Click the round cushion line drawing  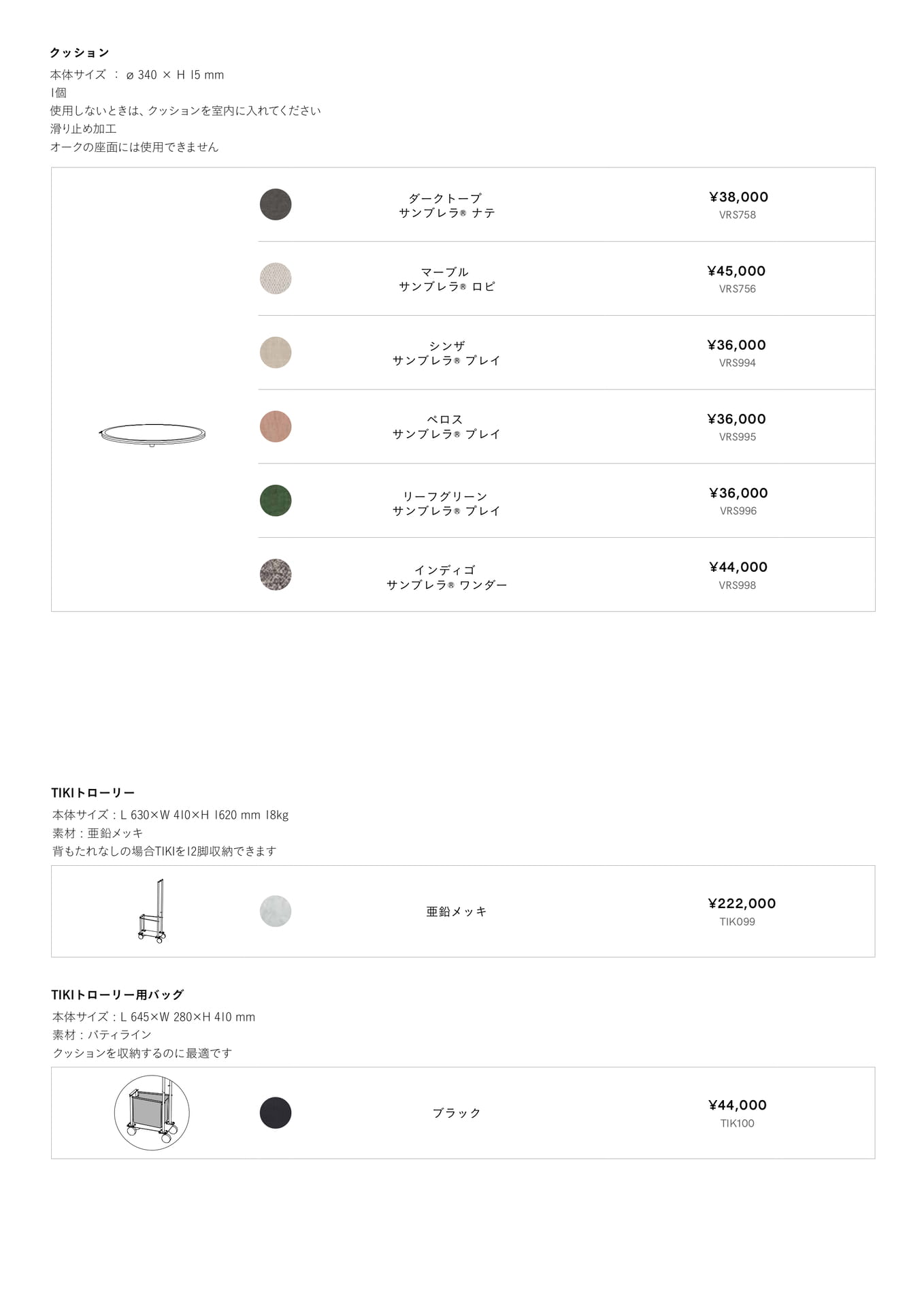click(x=152, y=434)
